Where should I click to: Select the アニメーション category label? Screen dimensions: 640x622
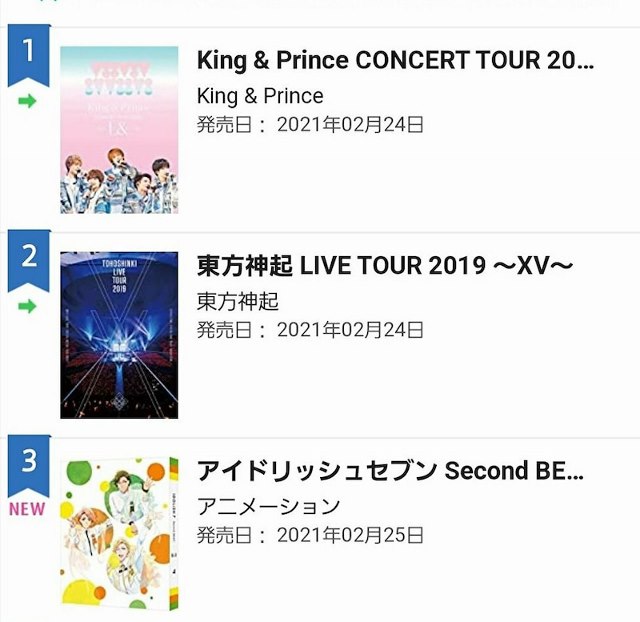point(268,506)
